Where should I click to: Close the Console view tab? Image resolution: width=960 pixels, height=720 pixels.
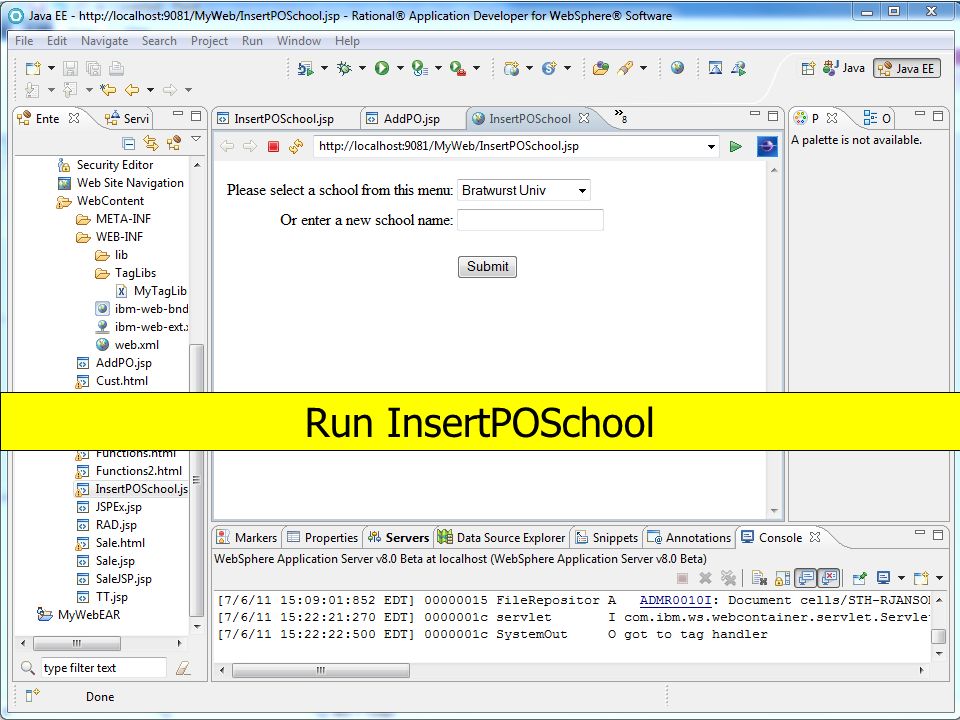coord(814,537)
